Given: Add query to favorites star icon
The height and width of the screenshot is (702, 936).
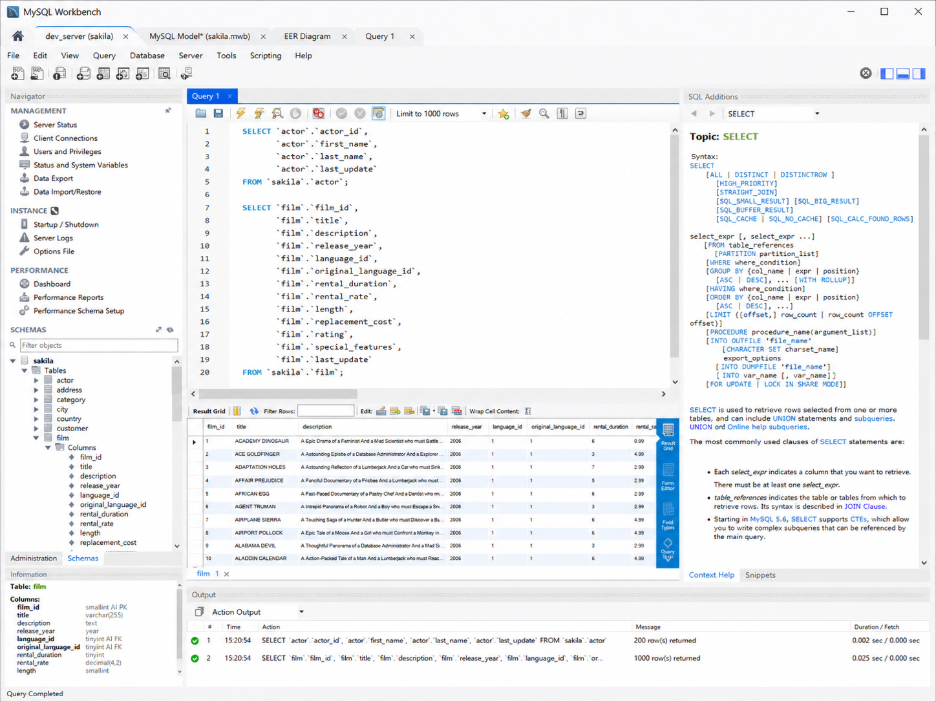Looking at the screenshot, I should coord(503,113).
